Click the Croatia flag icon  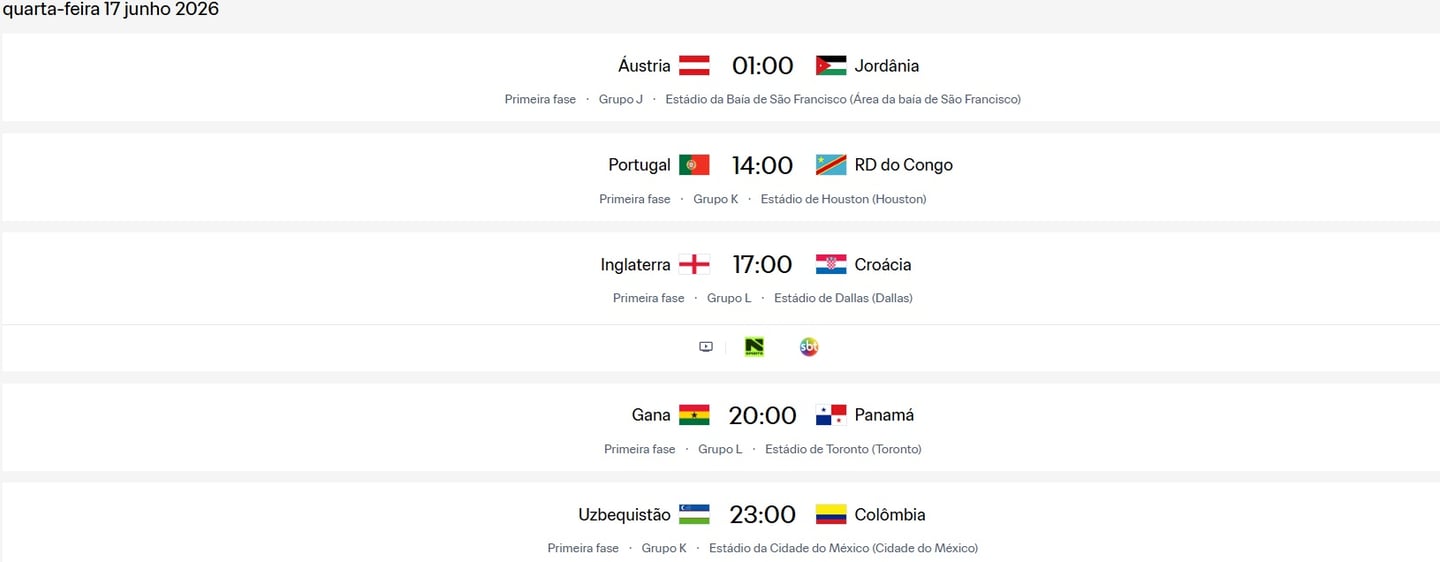tap(831, 265)
